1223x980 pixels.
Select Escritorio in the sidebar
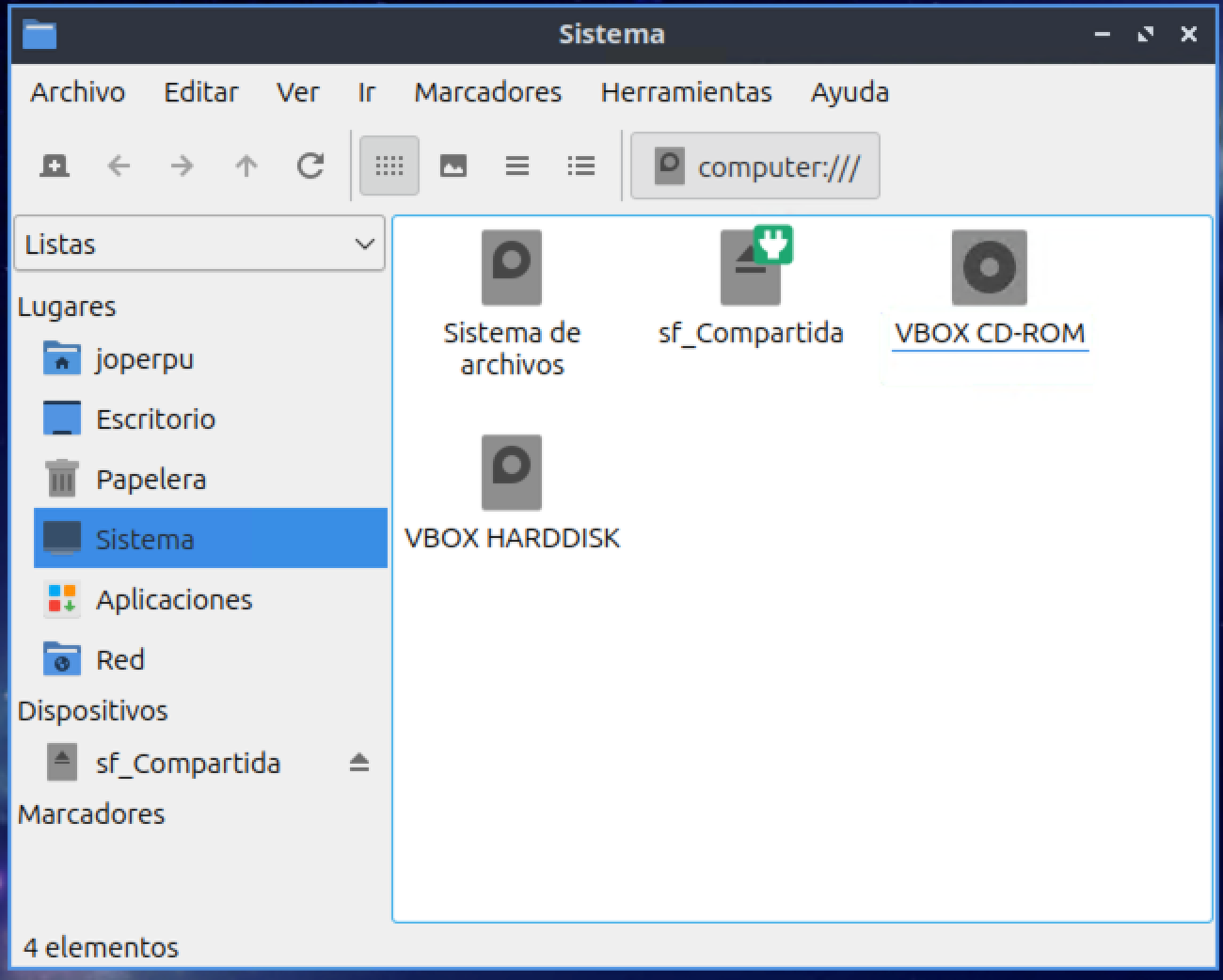pos(211,419)
